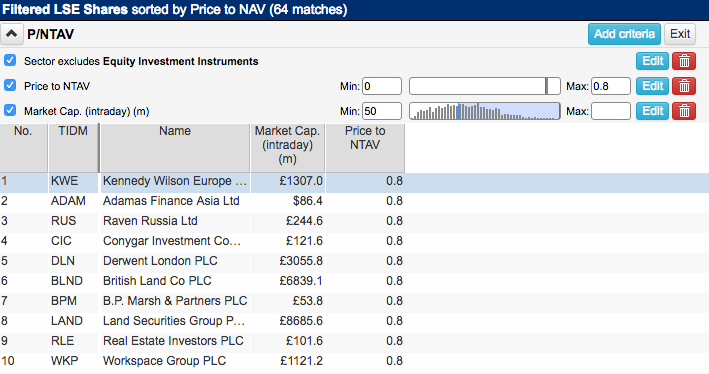Disable the Market Cap. (intraday) checkbox
This screenshot has width=709, height=374.
point(10,110)
